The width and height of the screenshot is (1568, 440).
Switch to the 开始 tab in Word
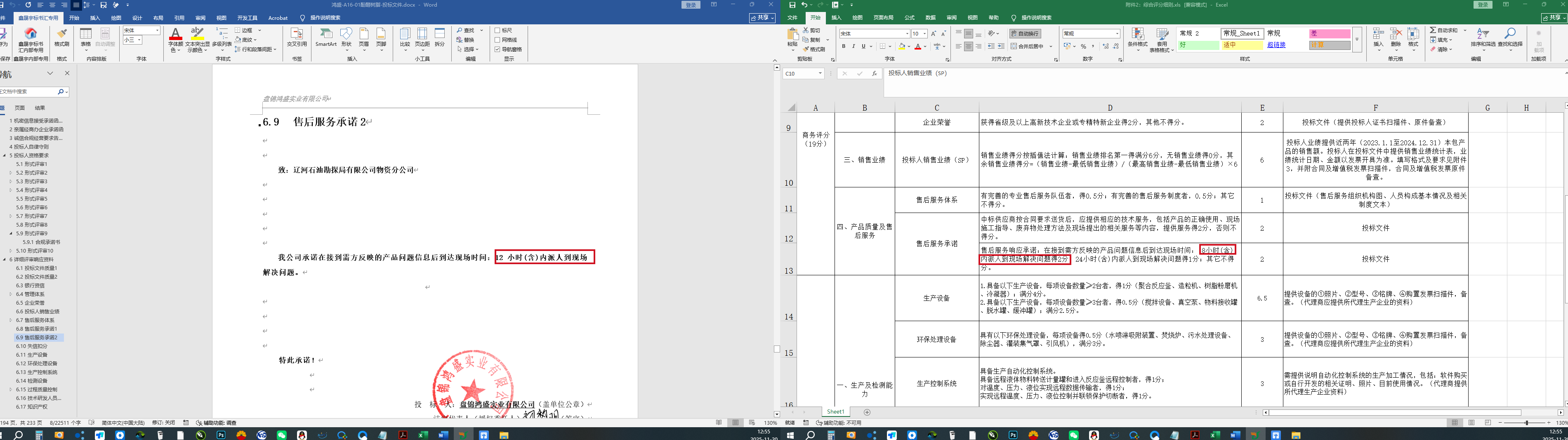click(74, 18)
